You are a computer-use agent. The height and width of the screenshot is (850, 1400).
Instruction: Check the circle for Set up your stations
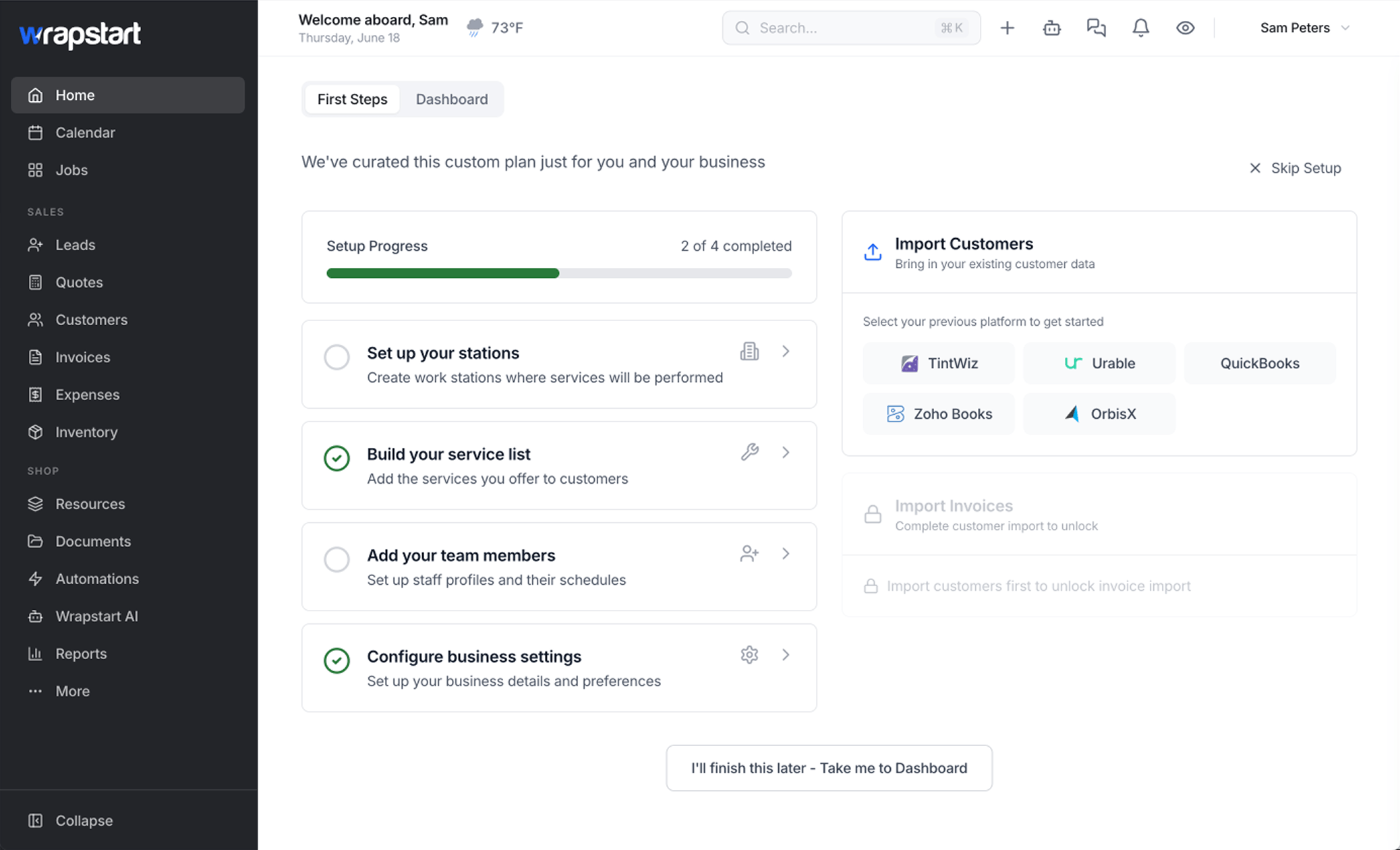337,357
